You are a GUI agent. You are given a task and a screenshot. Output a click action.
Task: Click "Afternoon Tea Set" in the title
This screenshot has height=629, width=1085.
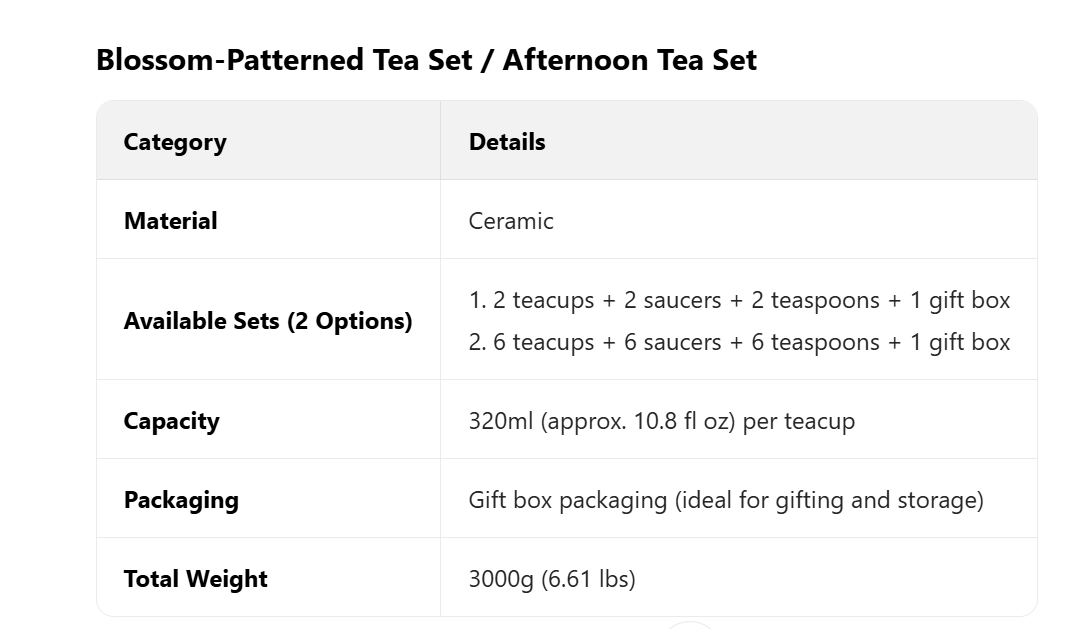coord(630,60)
